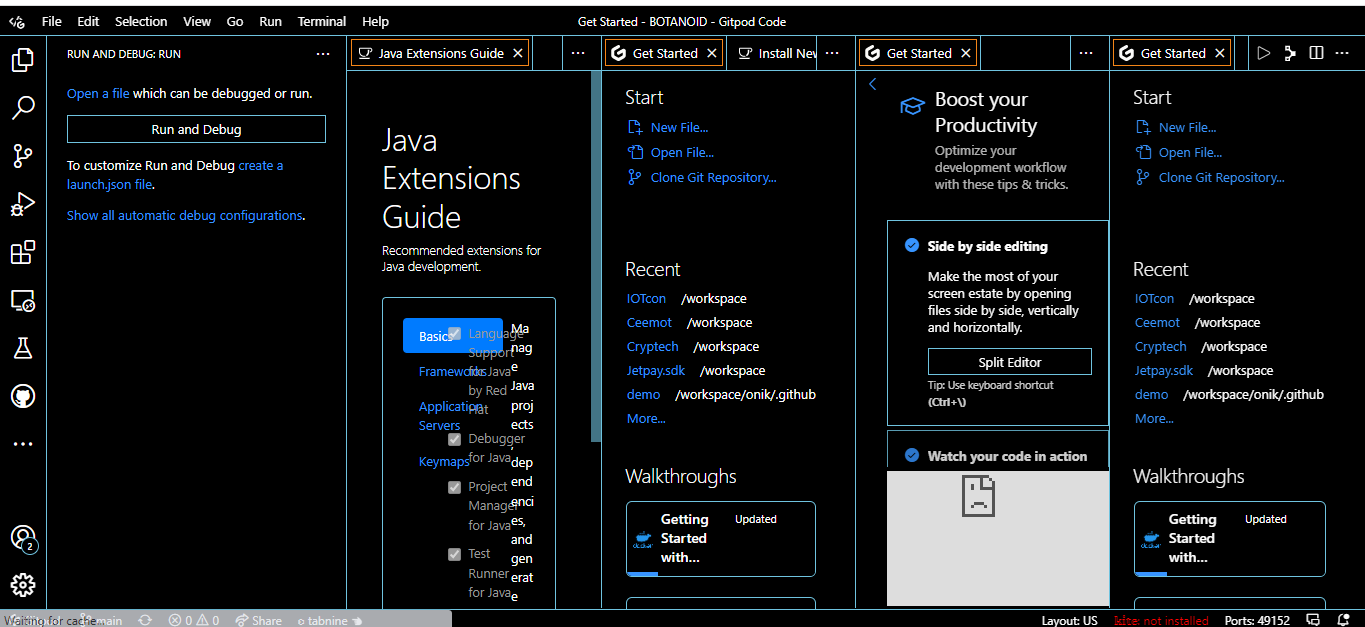
Task: Open errors and warnings count in status bar
Action: point(194,620)
